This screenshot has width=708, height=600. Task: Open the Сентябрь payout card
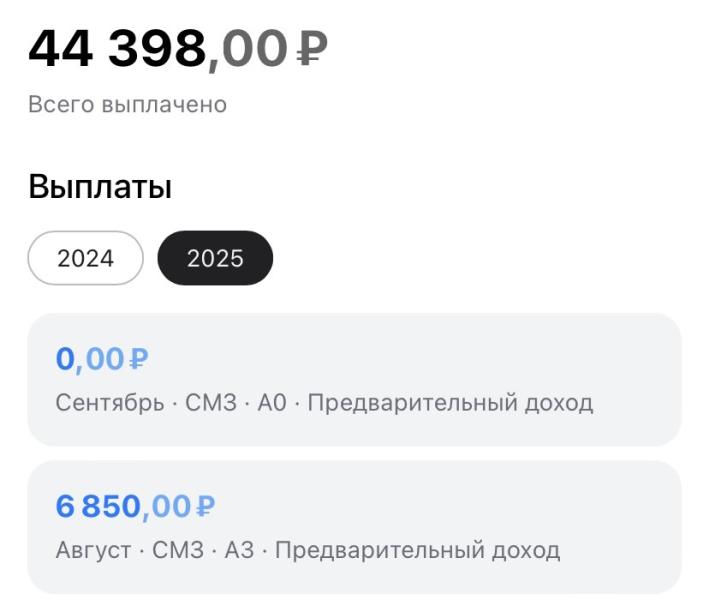(354, 380)
